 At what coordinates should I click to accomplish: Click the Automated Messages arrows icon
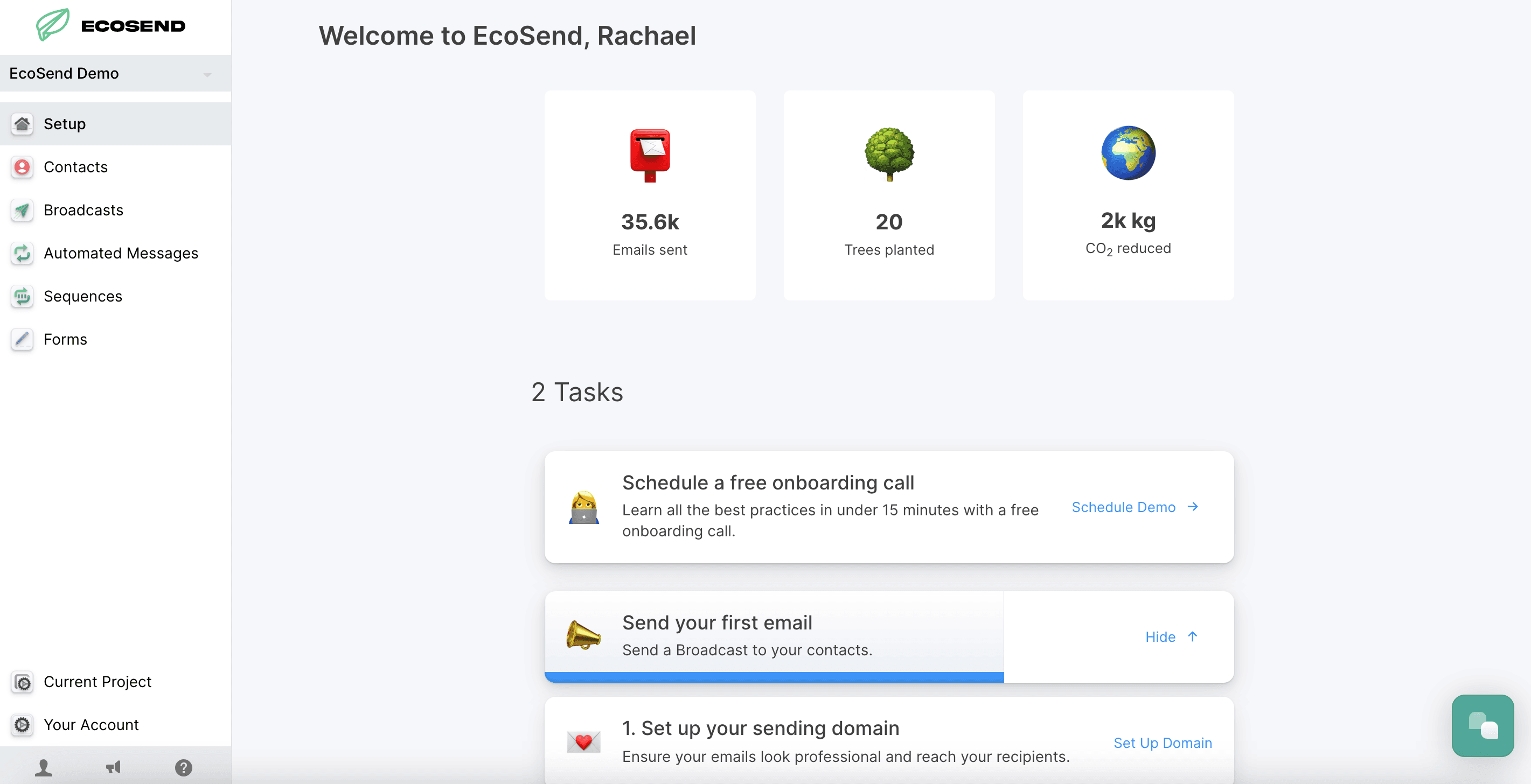pos(22,254)
